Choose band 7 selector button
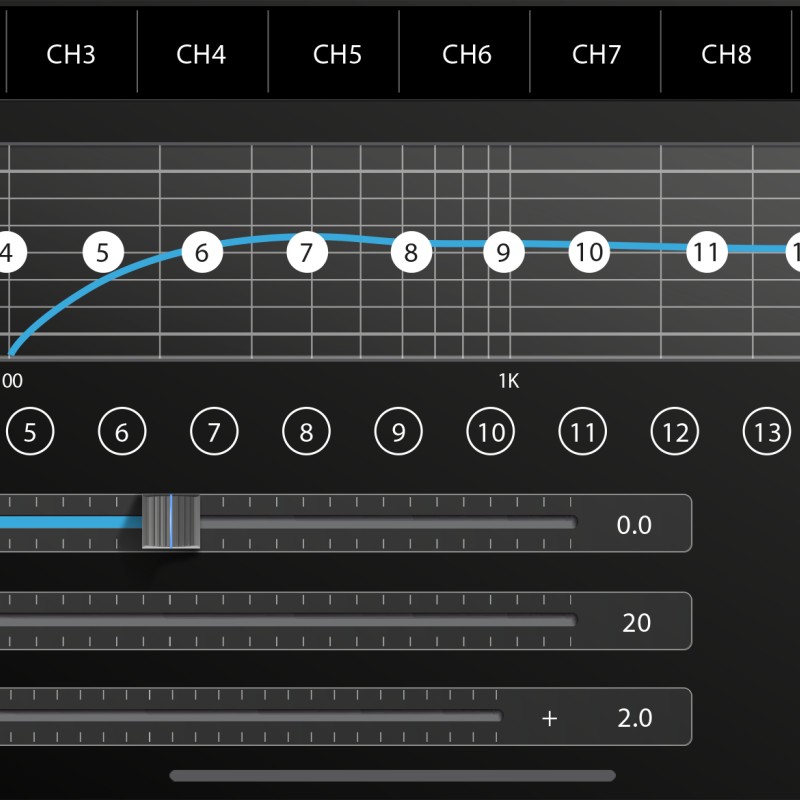800x800 pixels. click(214, 433)
